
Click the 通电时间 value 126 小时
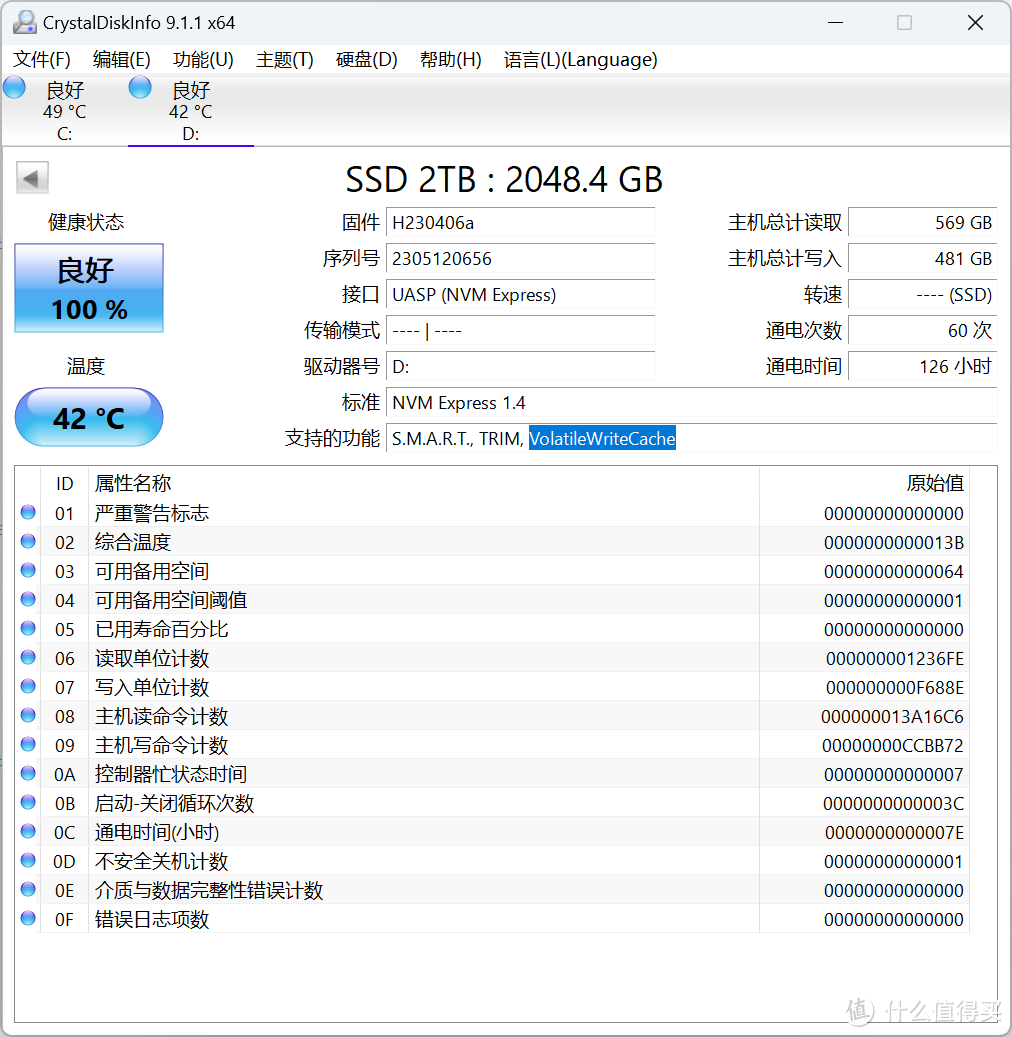point(923,366)
